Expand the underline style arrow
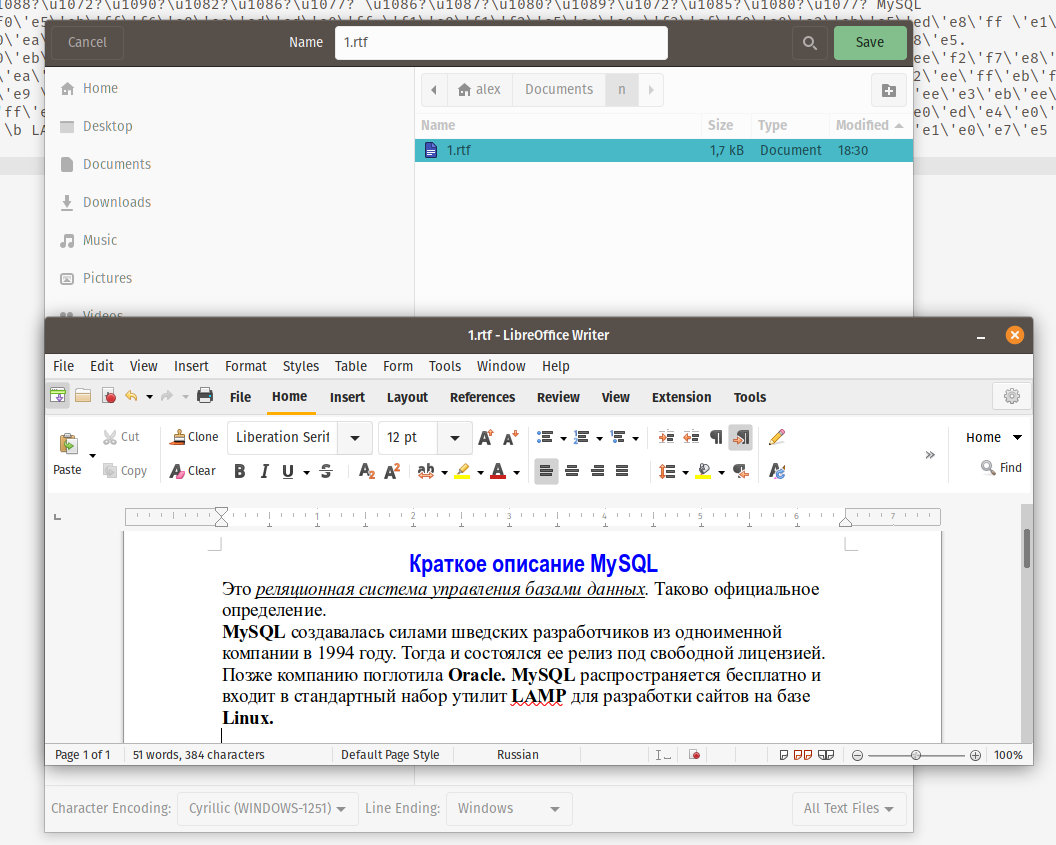Viewport: 1056px width, 845px height. coord(306,472)
